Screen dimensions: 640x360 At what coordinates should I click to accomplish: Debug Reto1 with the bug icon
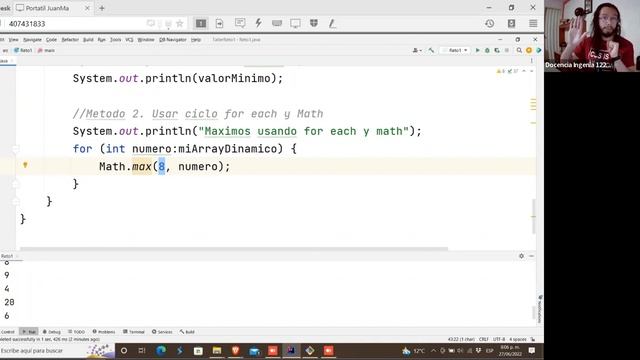487,50
